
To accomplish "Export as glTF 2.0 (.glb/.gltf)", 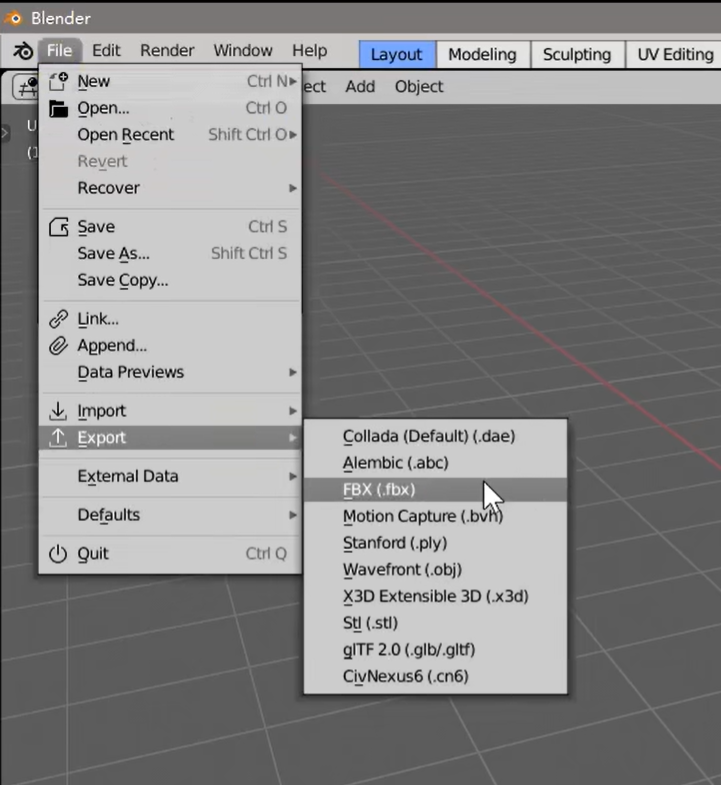I will pos(436,650).
